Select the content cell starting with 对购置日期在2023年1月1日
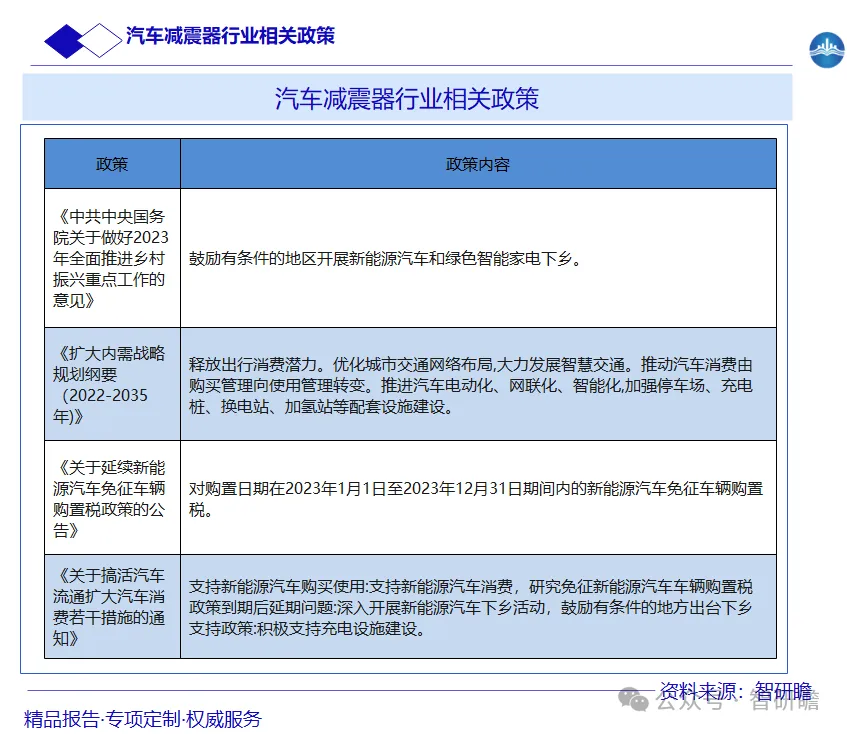The image size is (847, 734). pos(478,498)
